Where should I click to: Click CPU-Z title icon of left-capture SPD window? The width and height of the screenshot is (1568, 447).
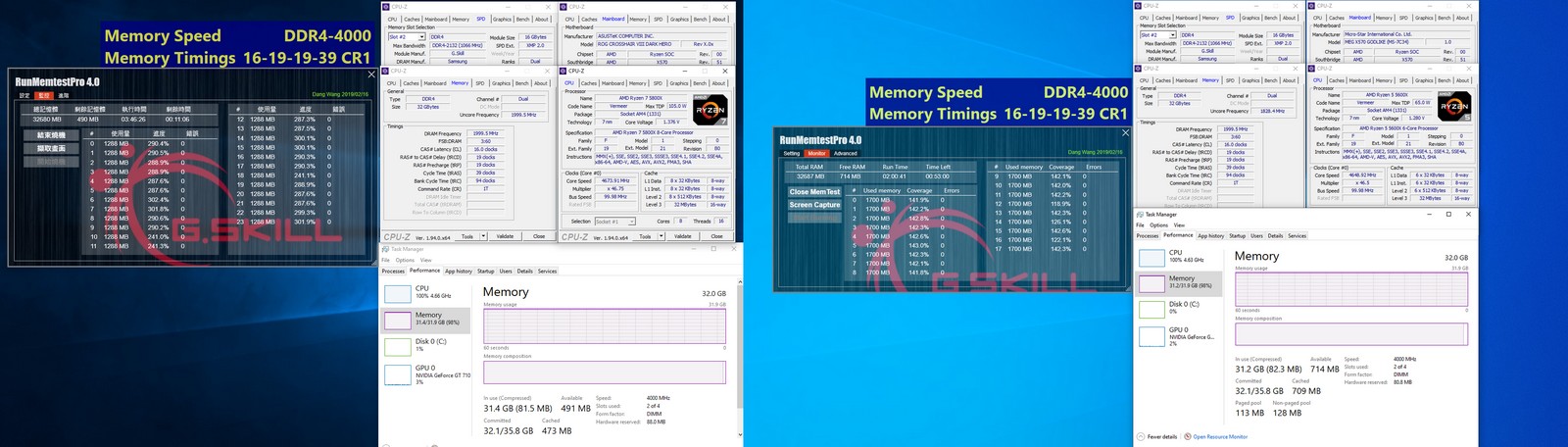point(387,7)
